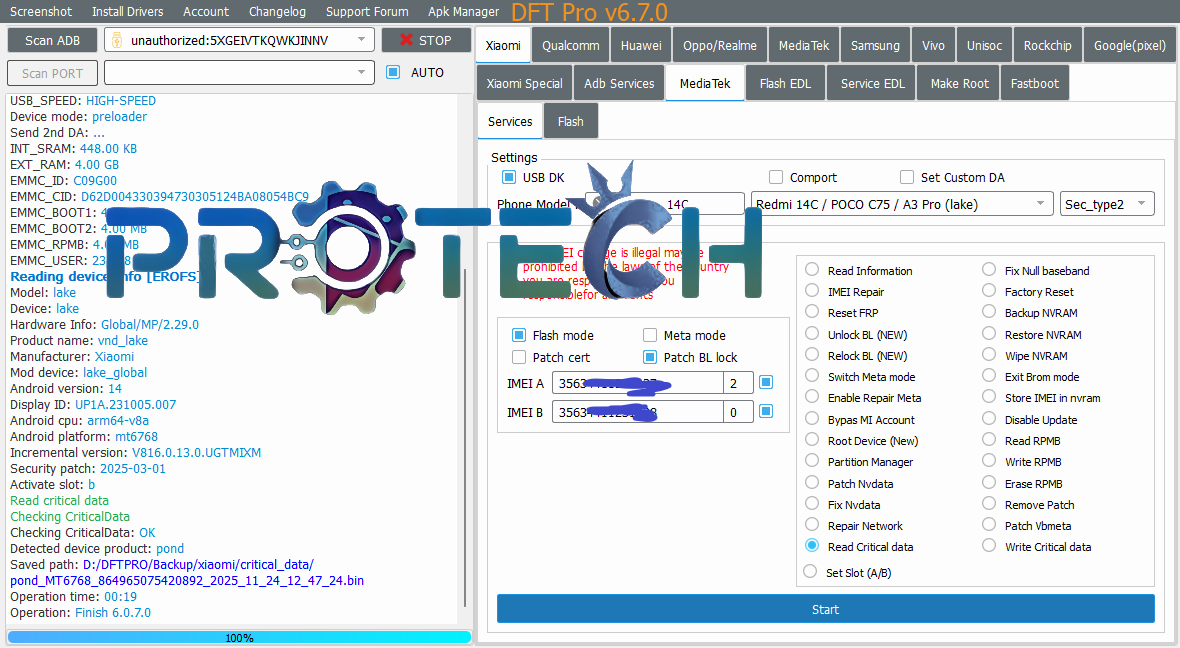Open the Service EDL tab
1180x648 pixels.
point(872,84)
